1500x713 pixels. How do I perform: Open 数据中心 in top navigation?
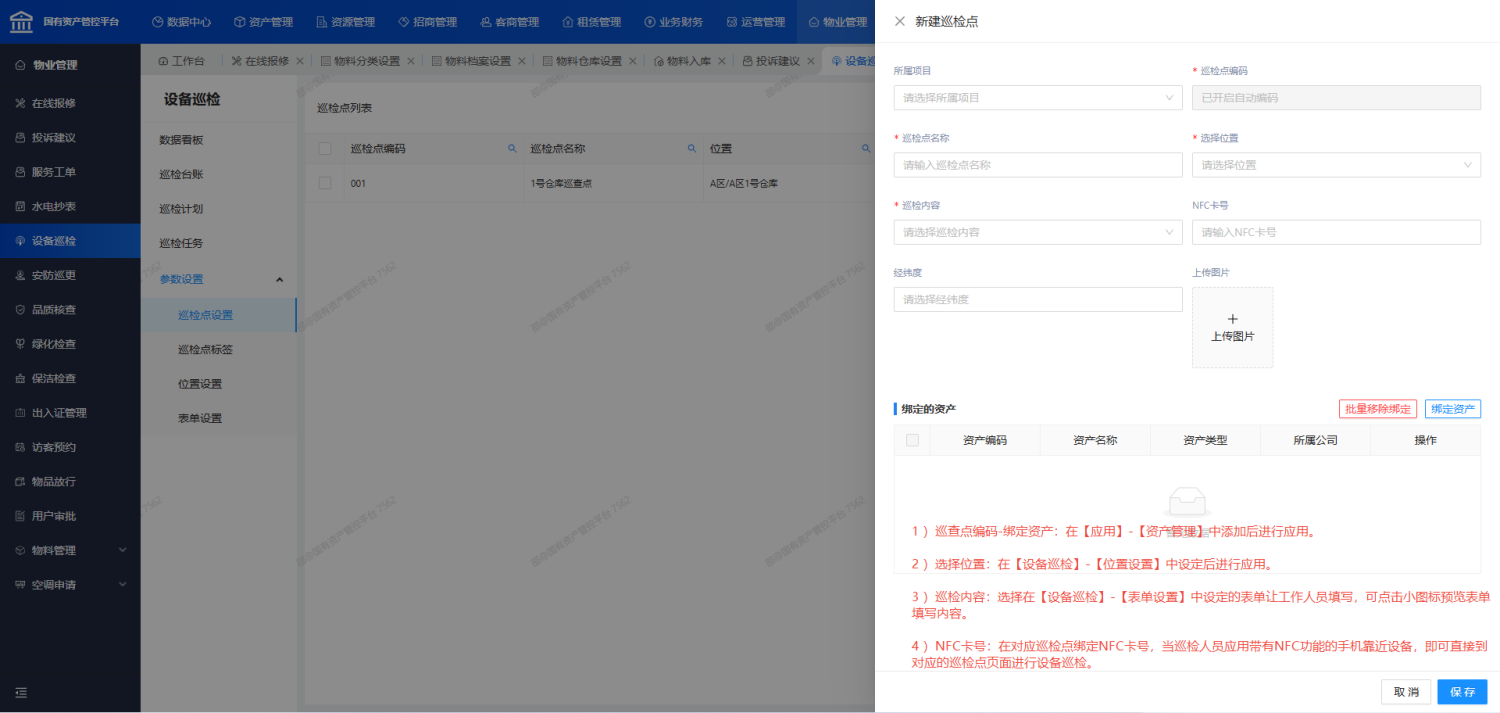(x=181, y=22)
